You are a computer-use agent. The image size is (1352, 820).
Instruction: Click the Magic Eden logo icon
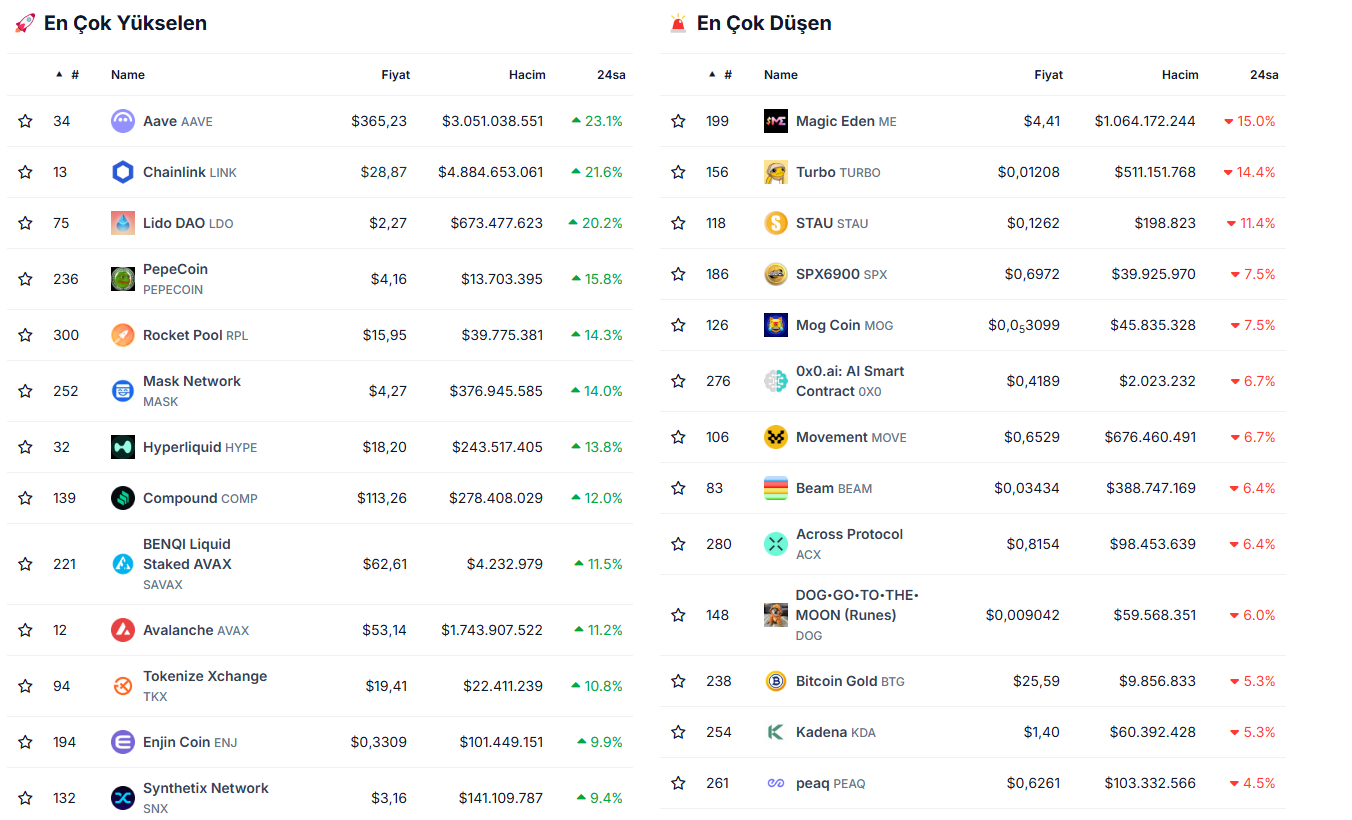pos(776,121)
